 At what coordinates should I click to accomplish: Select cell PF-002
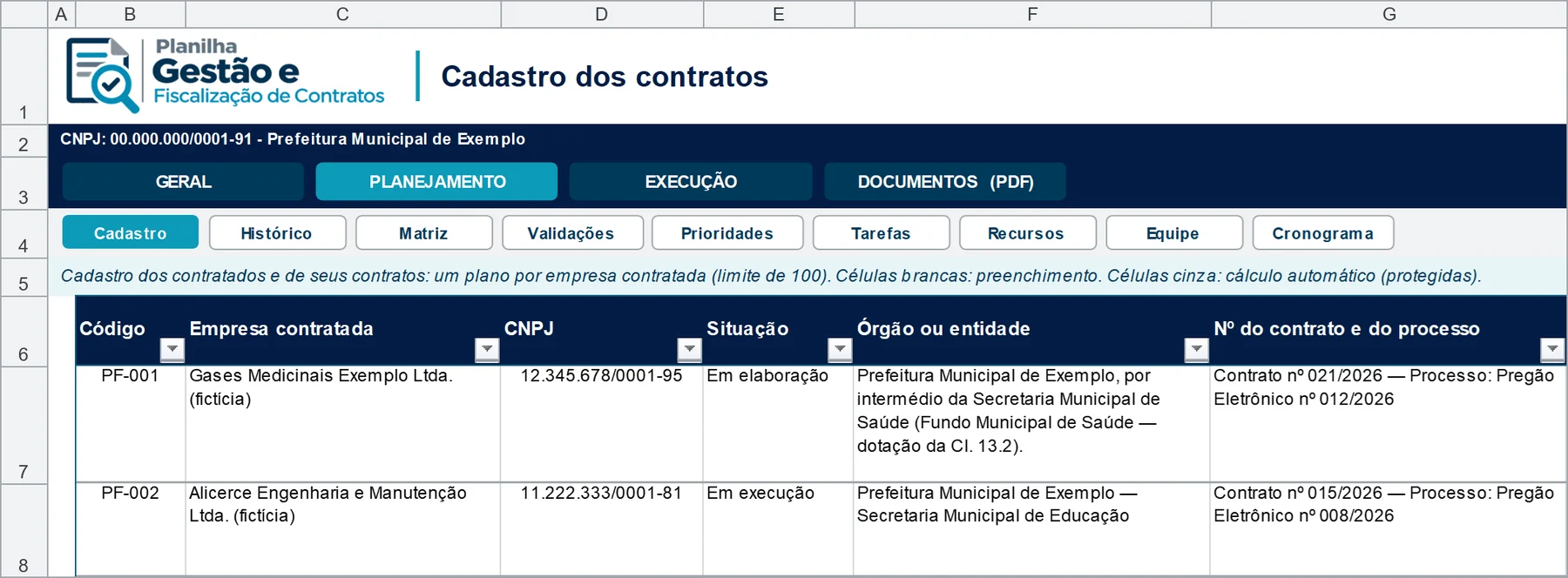tap(131, 529)
